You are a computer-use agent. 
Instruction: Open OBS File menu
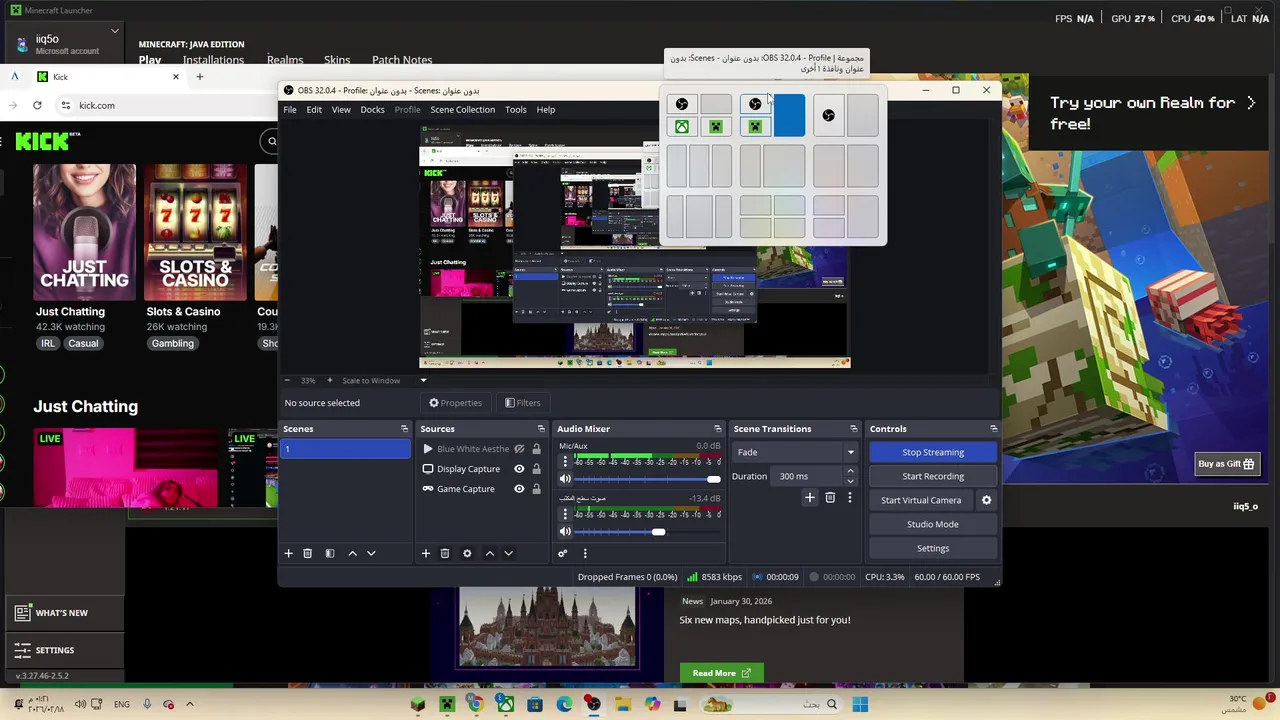pyautogui.click(x=289, y=109)
